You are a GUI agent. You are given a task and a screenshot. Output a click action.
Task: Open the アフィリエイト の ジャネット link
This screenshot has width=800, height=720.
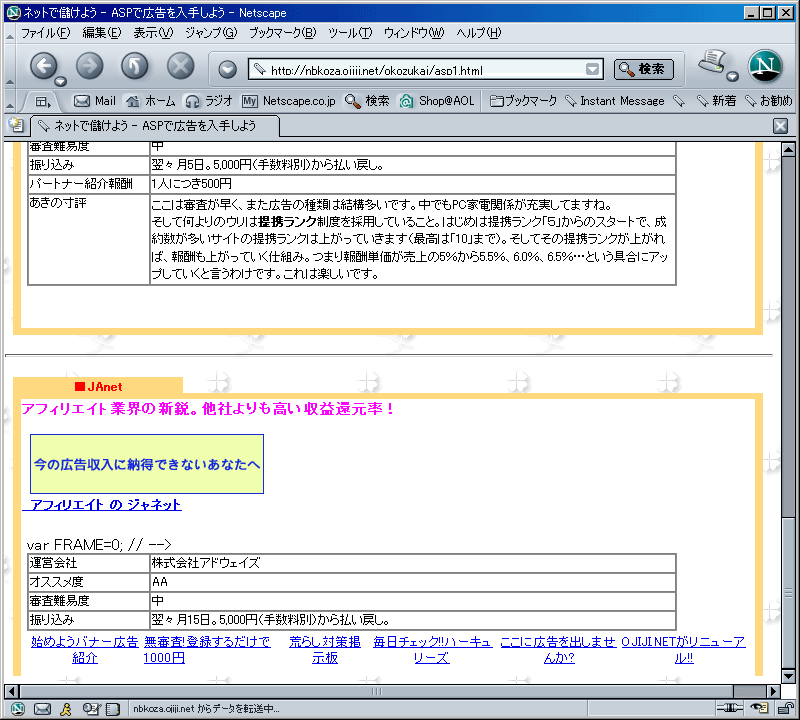(x=102, y=505)
